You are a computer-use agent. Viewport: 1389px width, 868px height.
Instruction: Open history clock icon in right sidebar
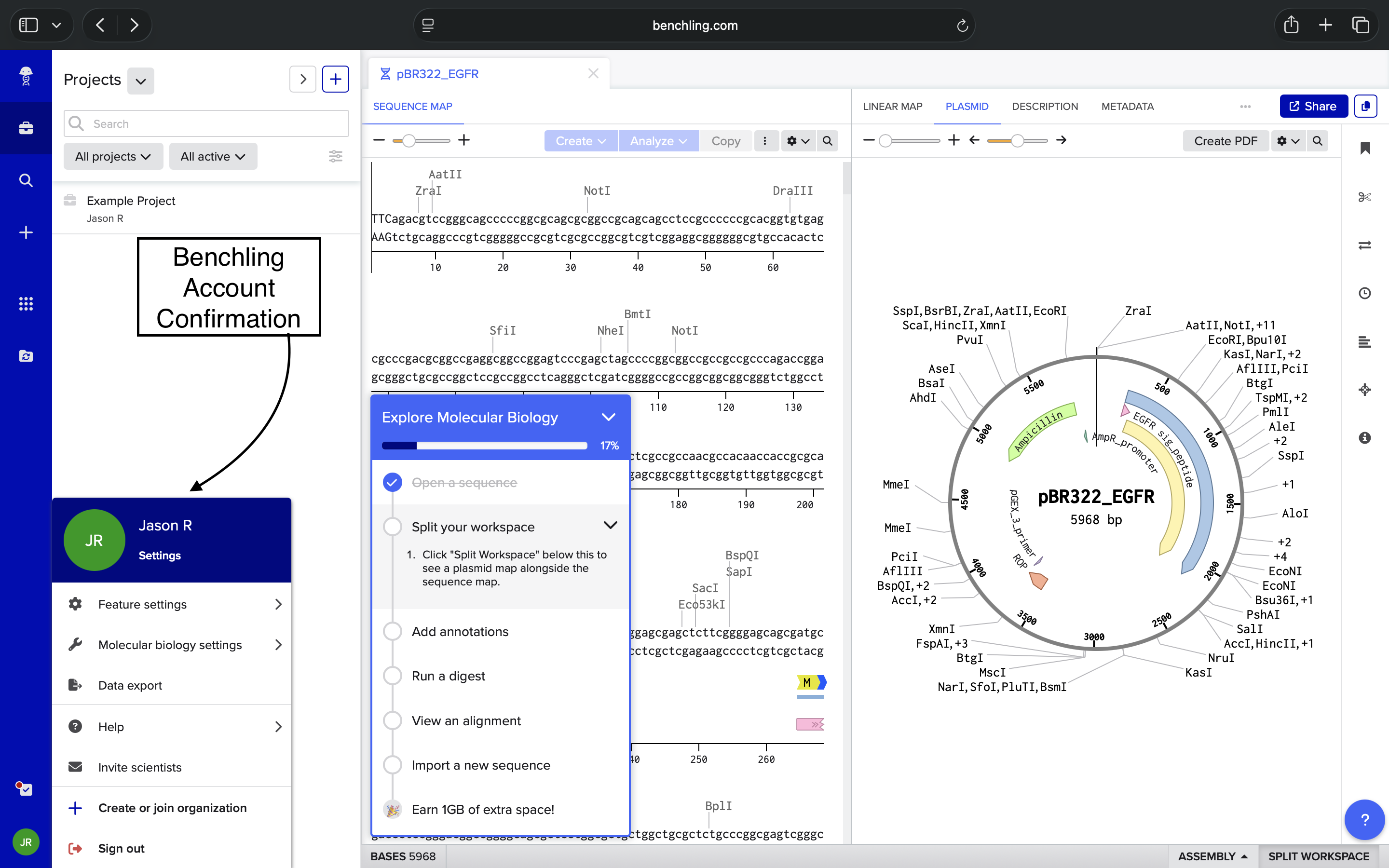pos(1364,293)
